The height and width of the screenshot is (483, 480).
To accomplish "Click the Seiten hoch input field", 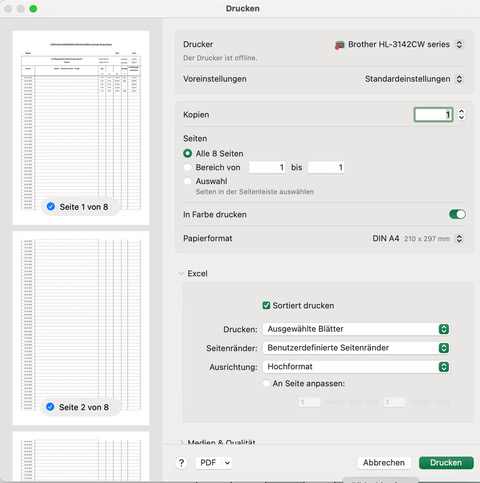I will click(x=395, y=402).
